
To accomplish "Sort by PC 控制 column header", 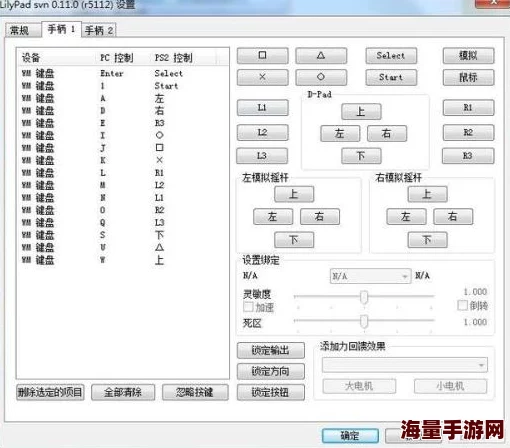I will point(123,58).
